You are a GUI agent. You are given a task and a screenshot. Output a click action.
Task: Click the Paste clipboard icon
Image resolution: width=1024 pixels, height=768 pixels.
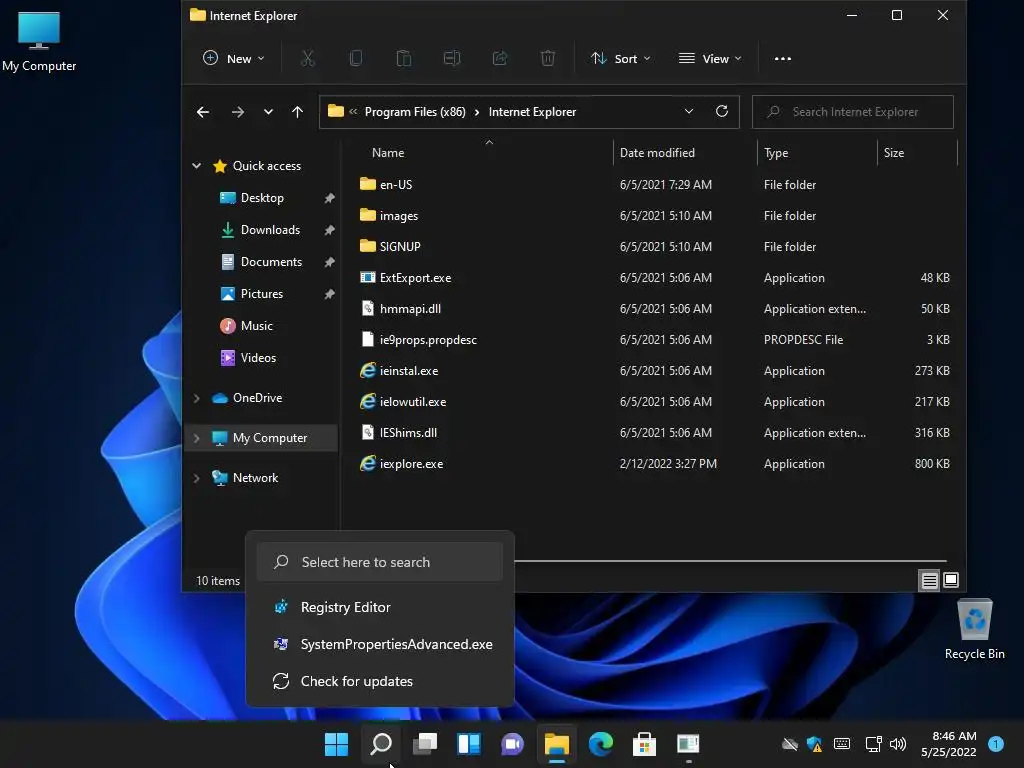(x=404, y=59)
